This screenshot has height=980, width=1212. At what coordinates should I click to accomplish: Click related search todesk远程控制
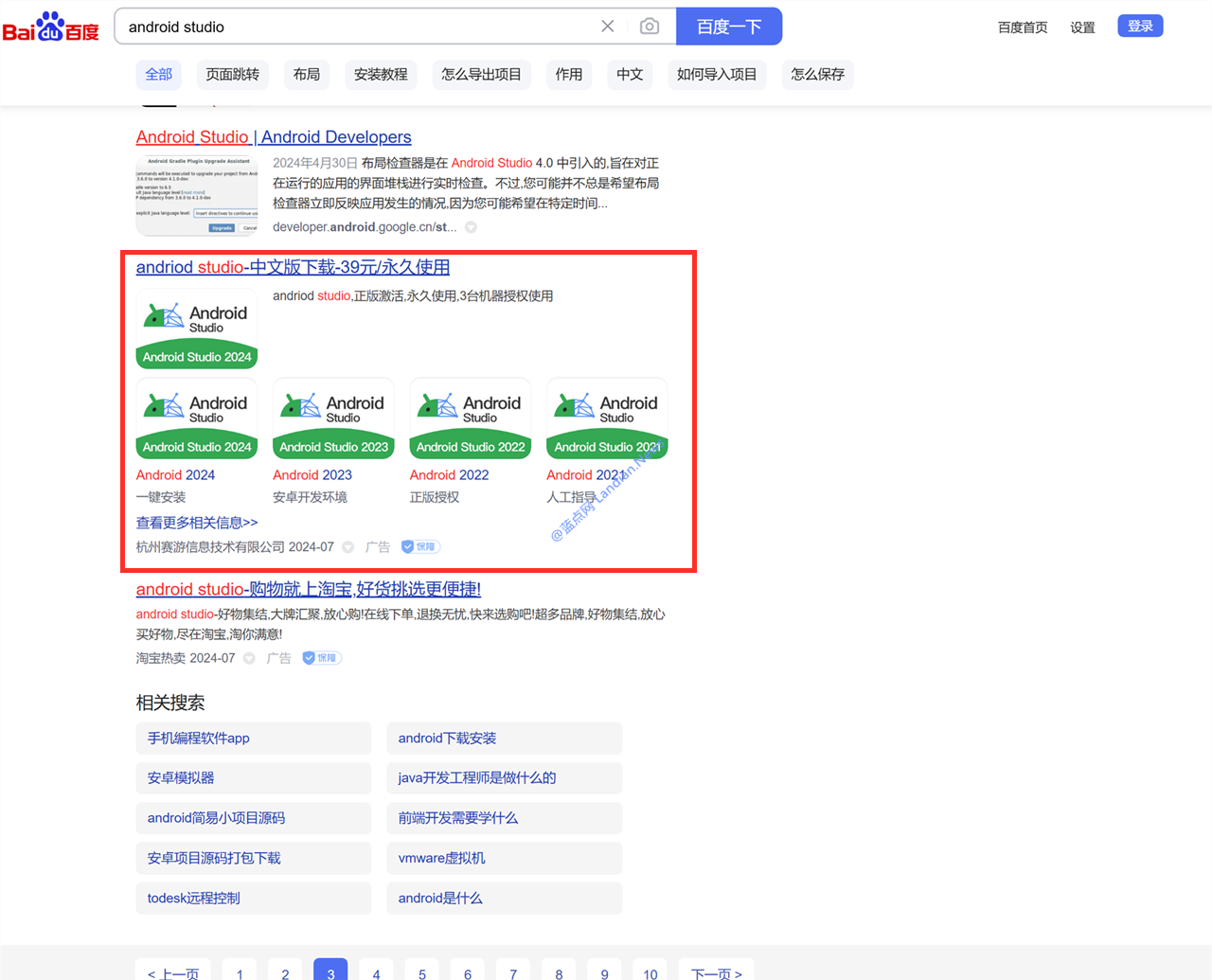tap(254, 899)
